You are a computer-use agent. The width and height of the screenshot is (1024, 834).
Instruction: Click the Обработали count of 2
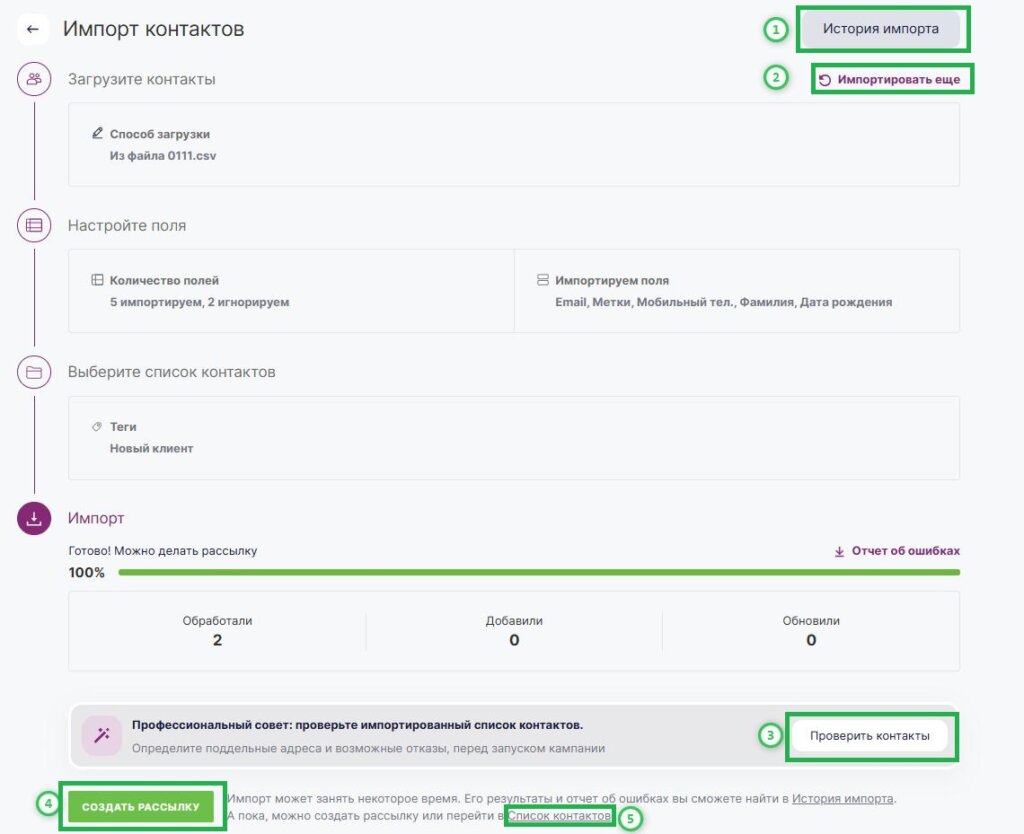[217, 640]
